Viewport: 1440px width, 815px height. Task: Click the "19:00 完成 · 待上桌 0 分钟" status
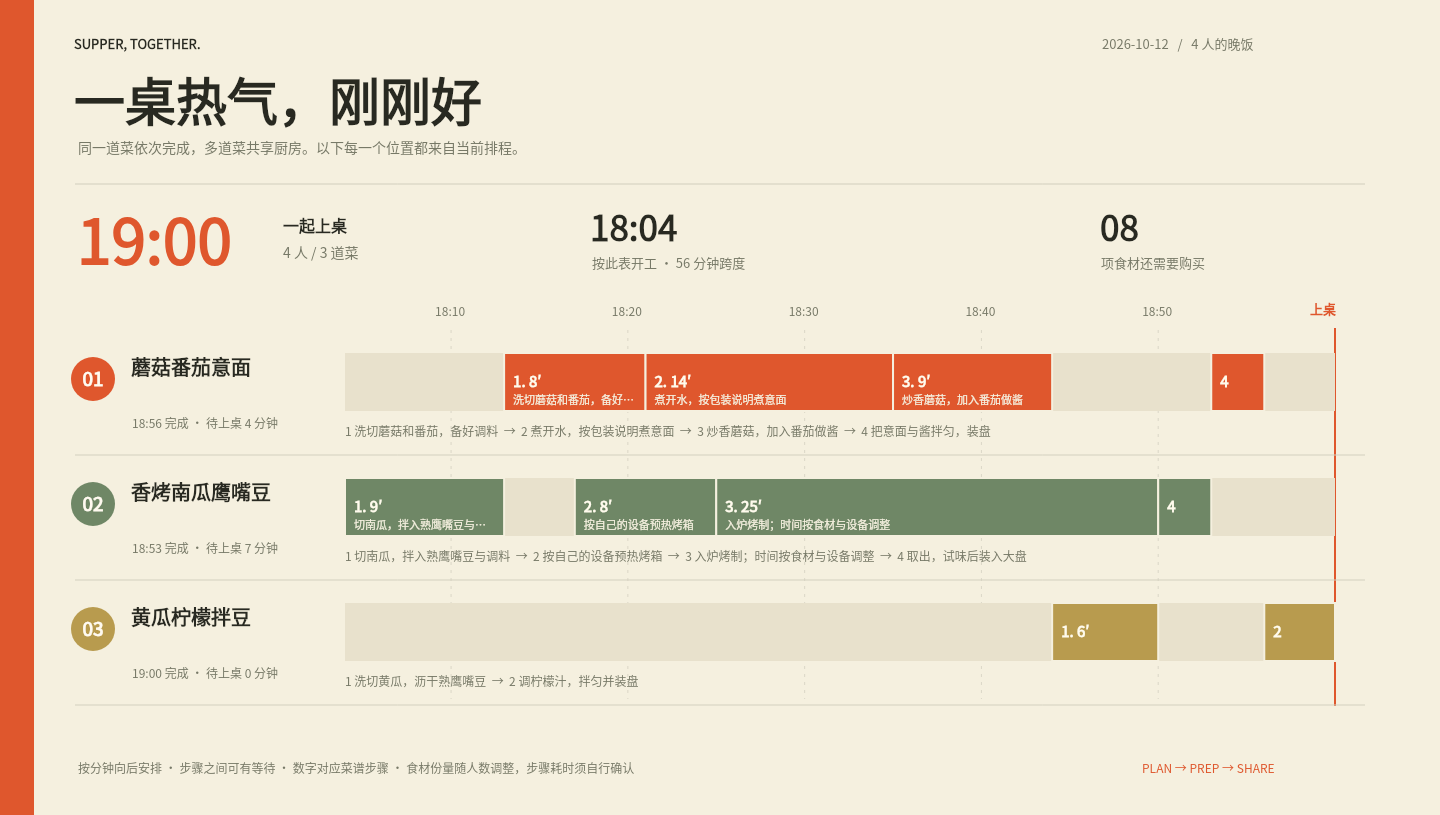[x=205, y=673]
